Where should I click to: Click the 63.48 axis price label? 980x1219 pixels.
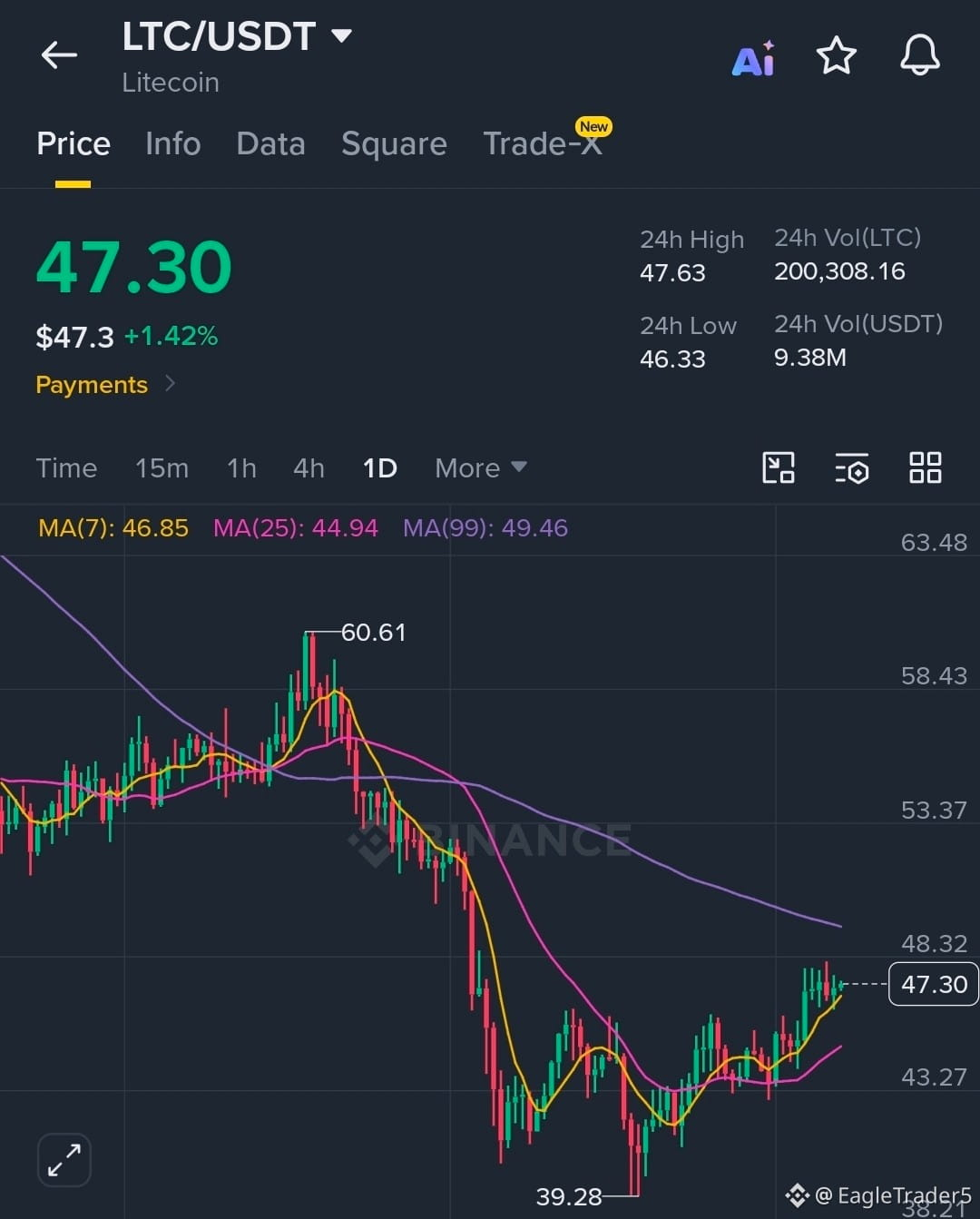[x=934, y=543]
